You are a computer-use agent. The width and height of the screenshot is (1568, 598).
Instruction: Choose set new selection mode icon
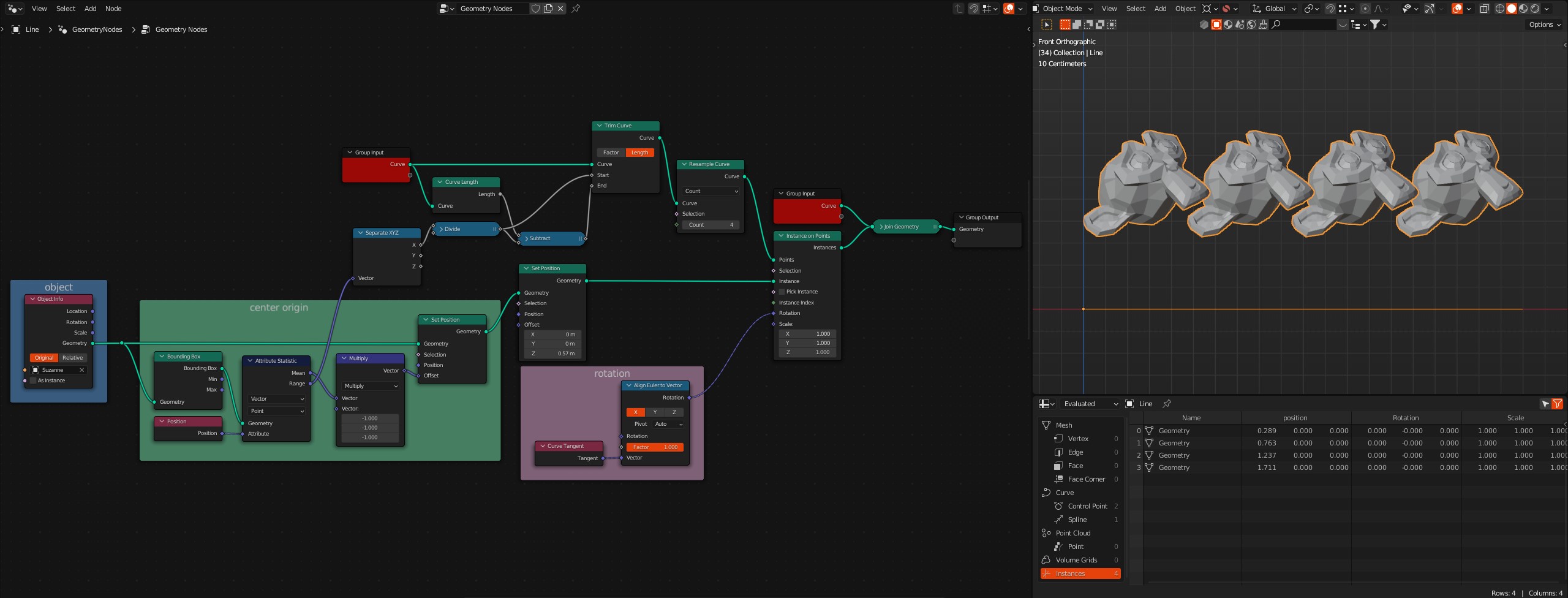click(x=1065, y=25)
